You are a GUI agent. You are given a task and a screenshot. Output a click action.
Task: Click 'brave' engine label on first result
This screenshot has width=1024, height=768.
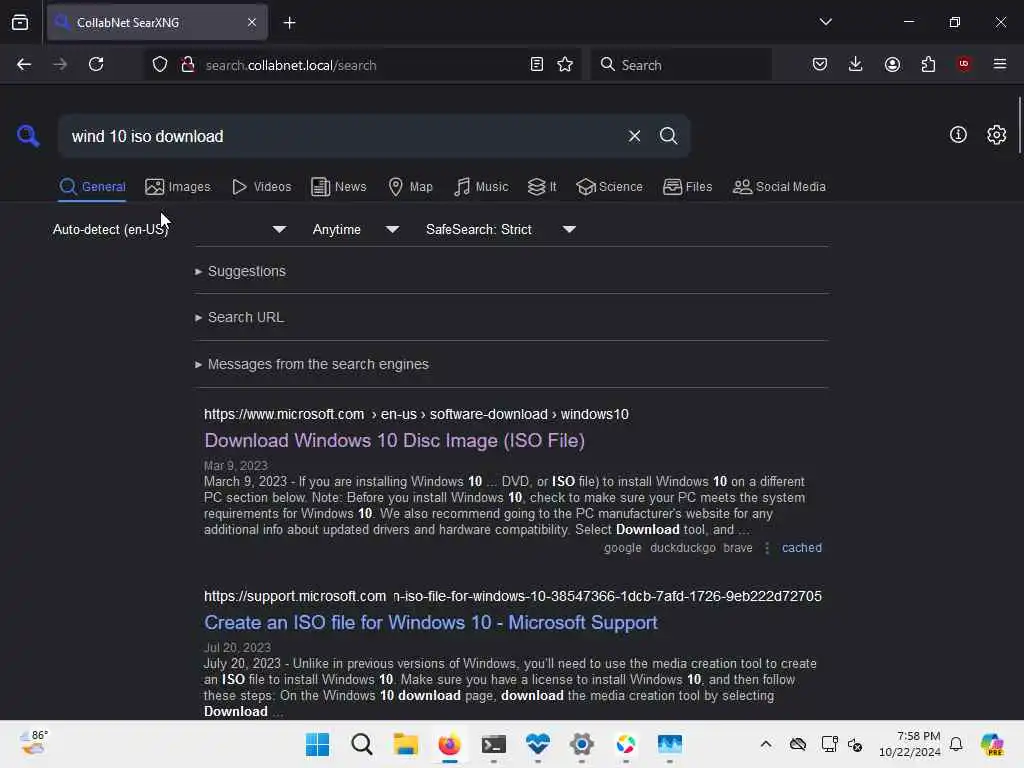tap(738, 548)
